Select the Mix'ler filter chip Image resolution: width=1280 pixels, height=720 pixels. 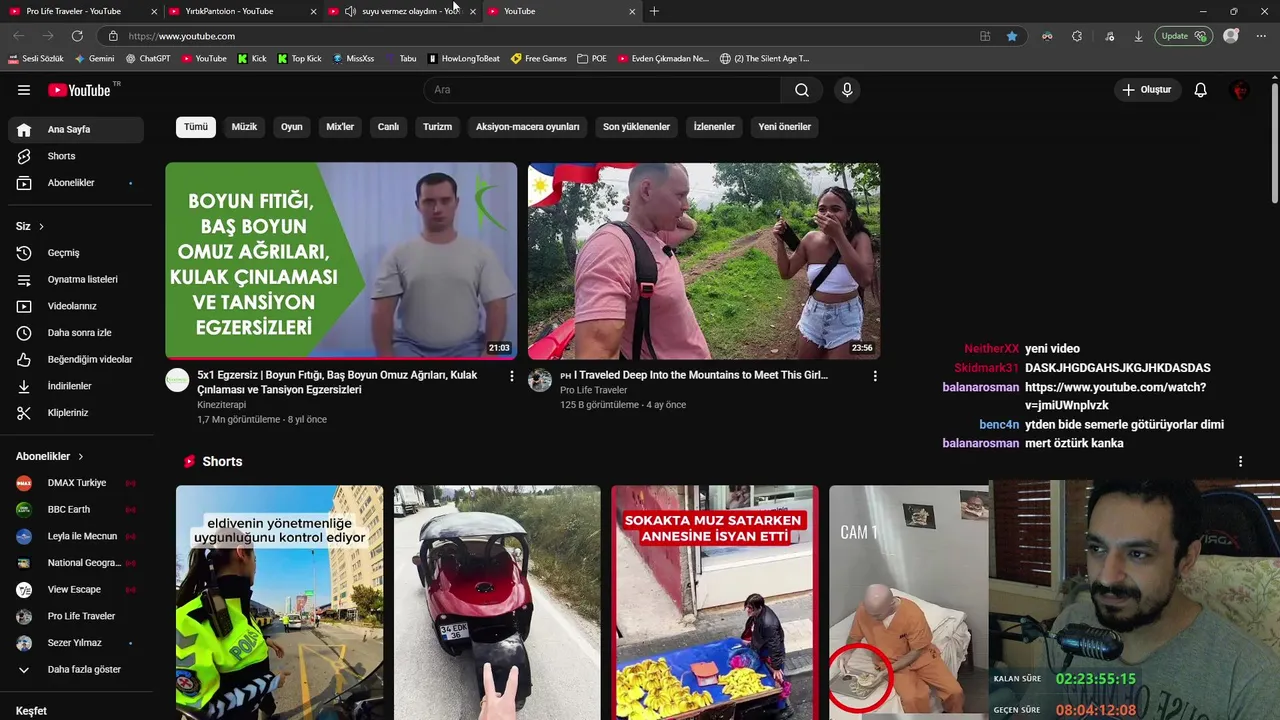point(340,127)
